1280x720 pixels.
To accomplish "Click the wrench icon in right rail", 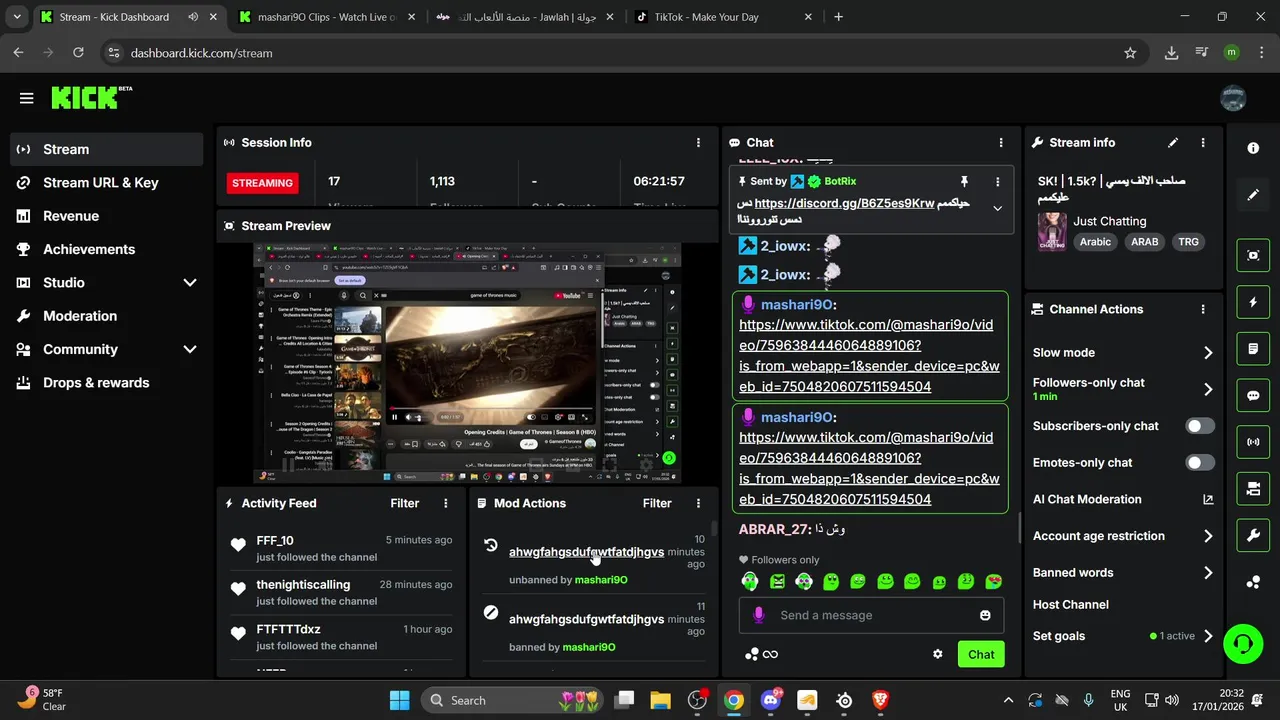I will tap(1253, 535).
